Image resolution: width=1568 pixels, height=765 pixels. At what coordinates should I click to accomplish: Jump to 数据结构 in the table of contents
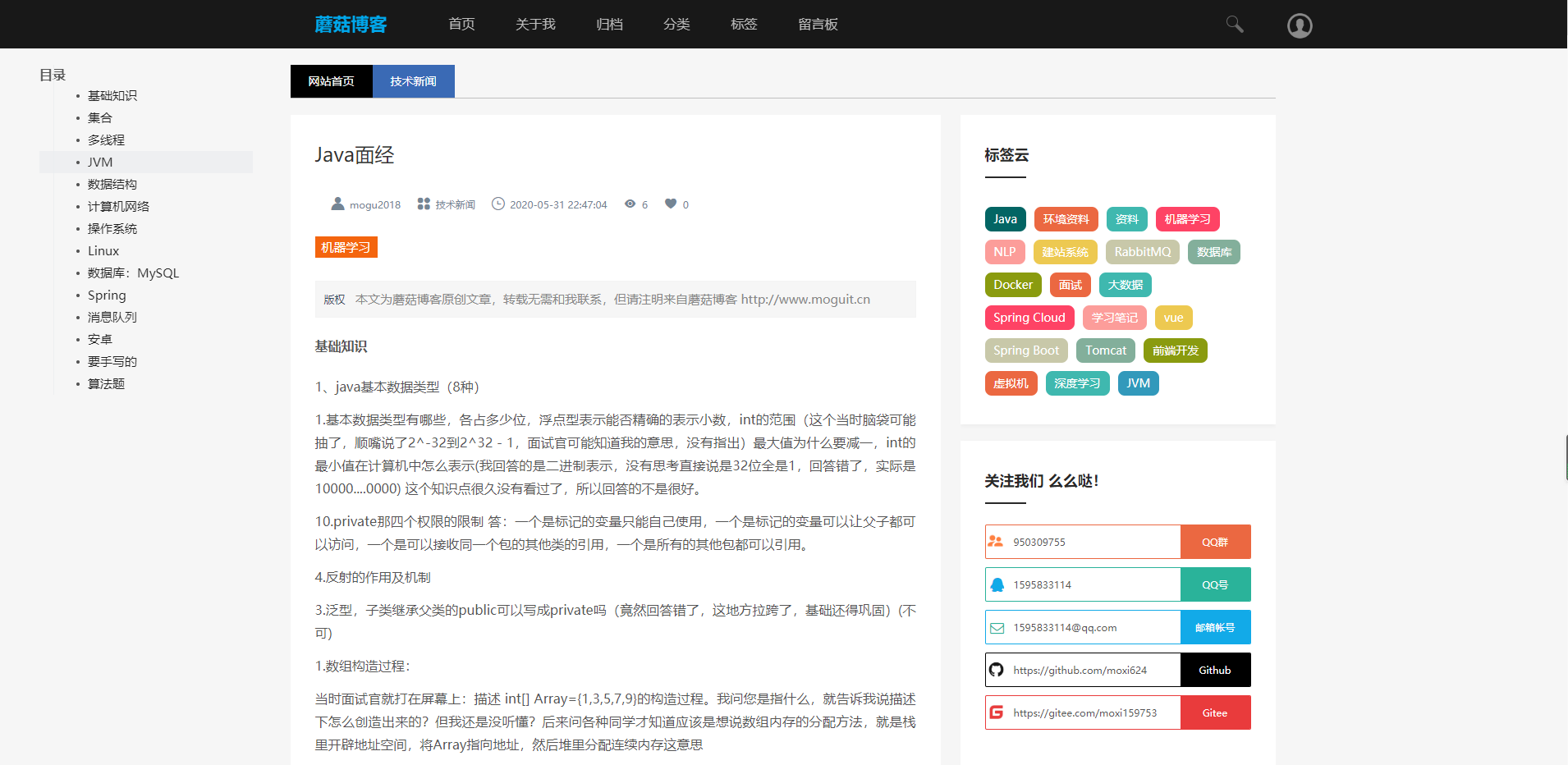(112, 185)
